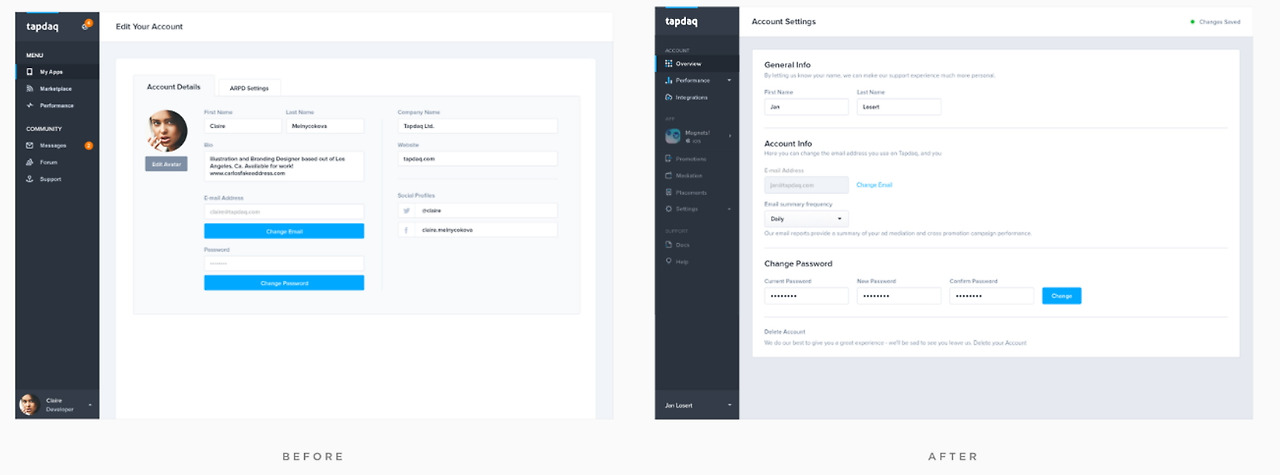
Task: Click the green Changes Saved status dot
Action: tap(1193, 21)
